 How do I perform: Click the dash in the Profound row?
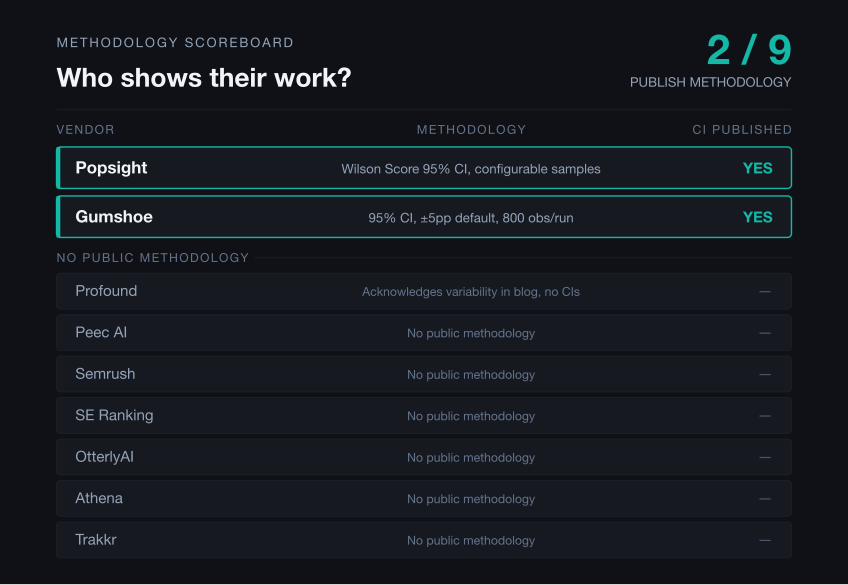765,291
